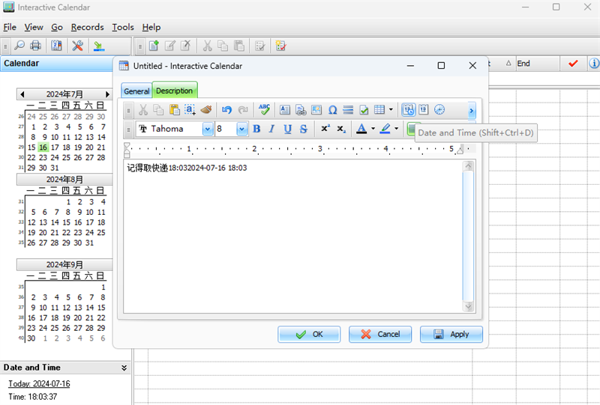Screen dimensions: 600x405
Task: Collapse the Date and Time panel
Action: (124, 368)
